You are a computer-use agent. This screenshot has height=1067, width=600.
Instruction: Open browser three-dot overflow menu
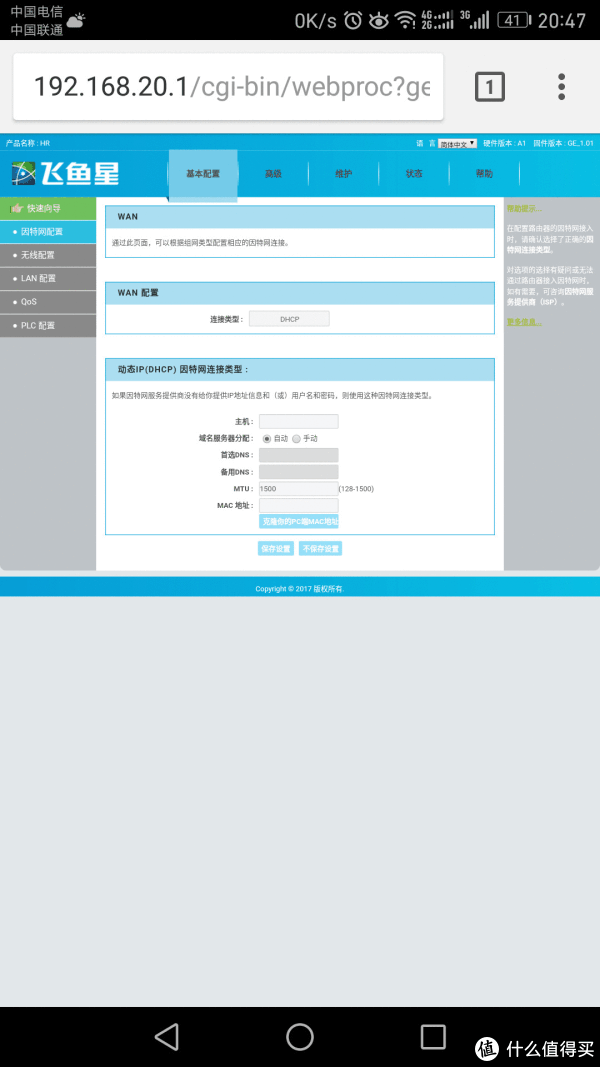[x=562, y=87]
